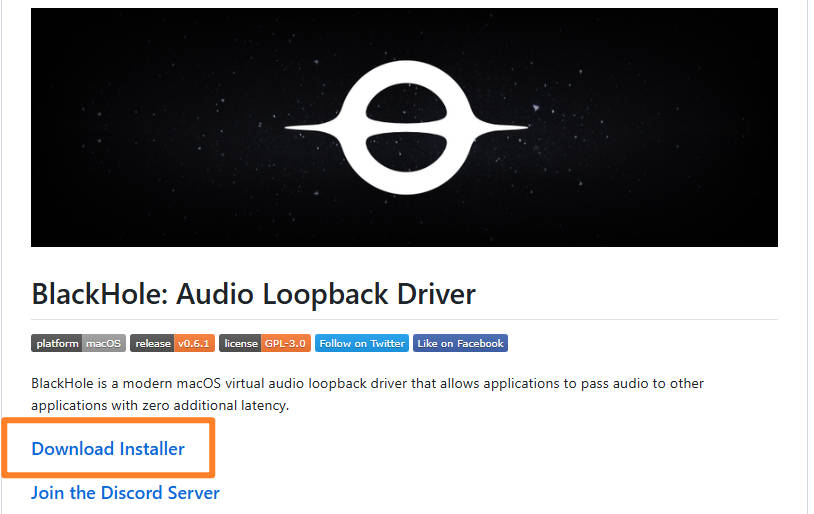Viewport: 814px width, 514px height.
Task: Click the orange v0.6.1 version label
Action: click(x=194, y=343)
